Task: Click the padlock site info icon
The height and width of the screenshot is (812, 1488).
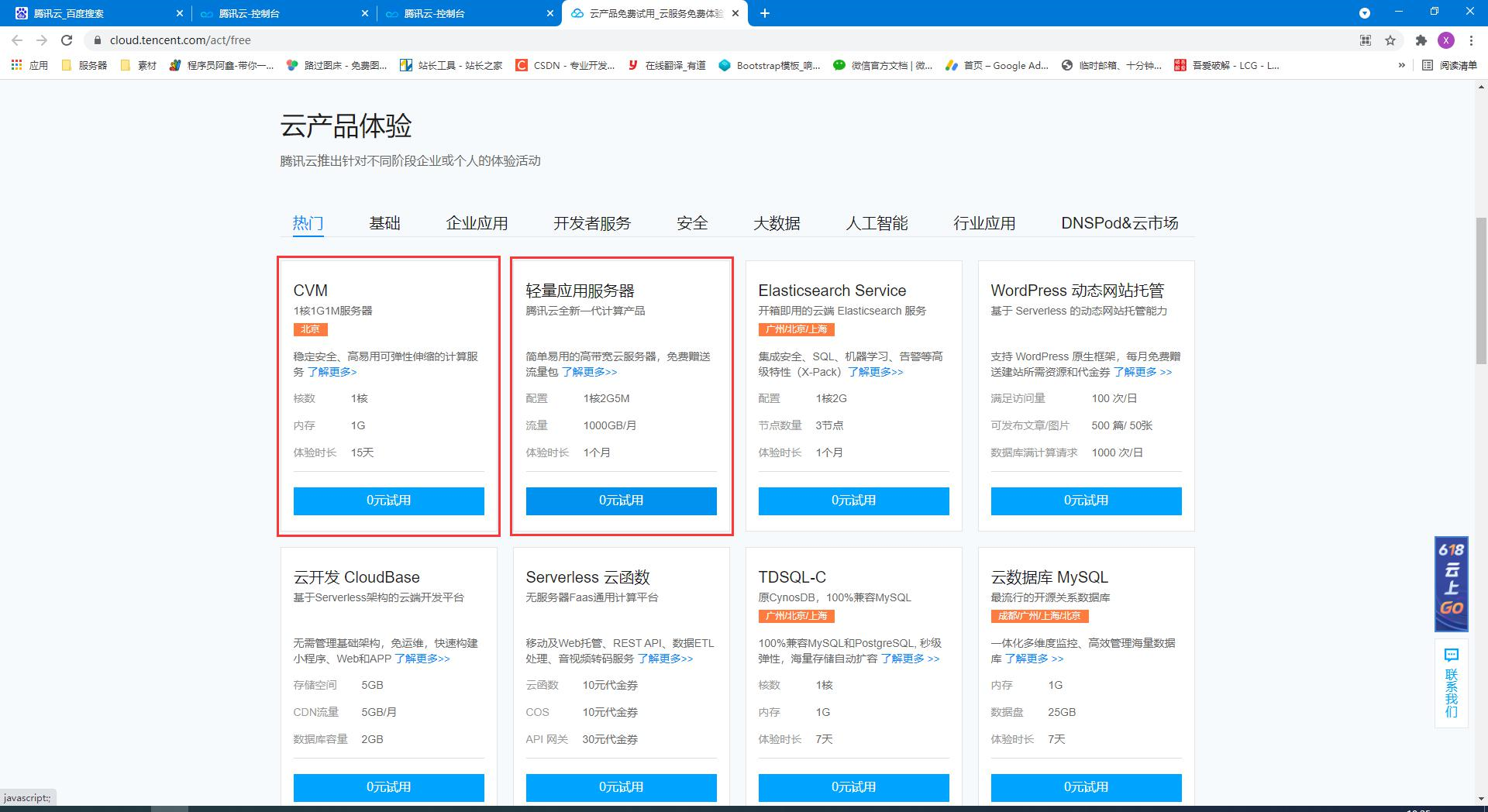Action: [x=97, y=40]
